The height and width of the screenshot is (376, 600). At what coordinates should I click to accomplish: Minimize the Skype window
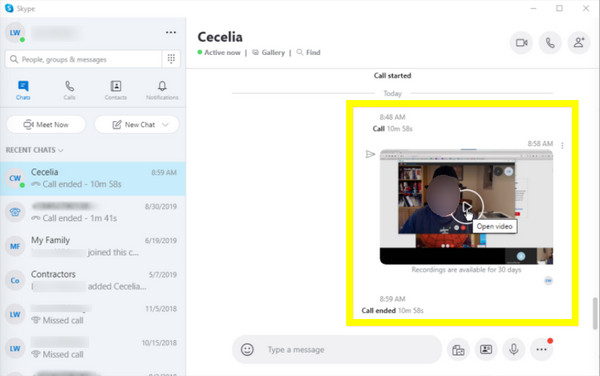tap(533, 8)
